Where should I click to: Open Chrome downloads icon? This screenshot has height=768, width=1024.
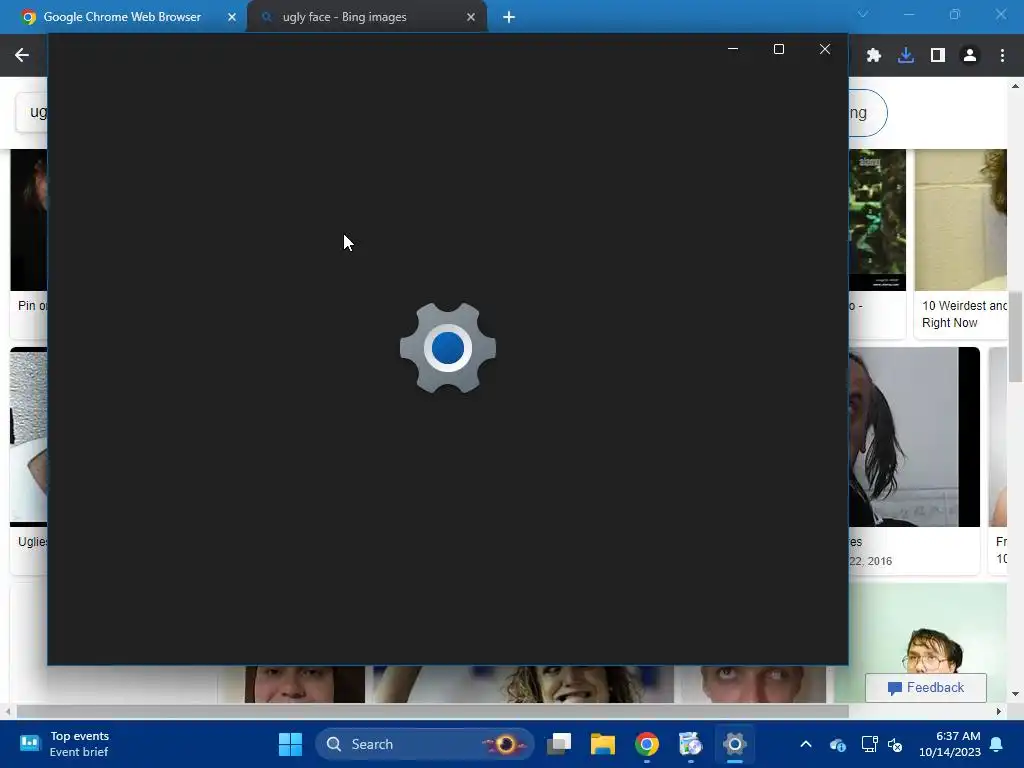tap(905, 56)
